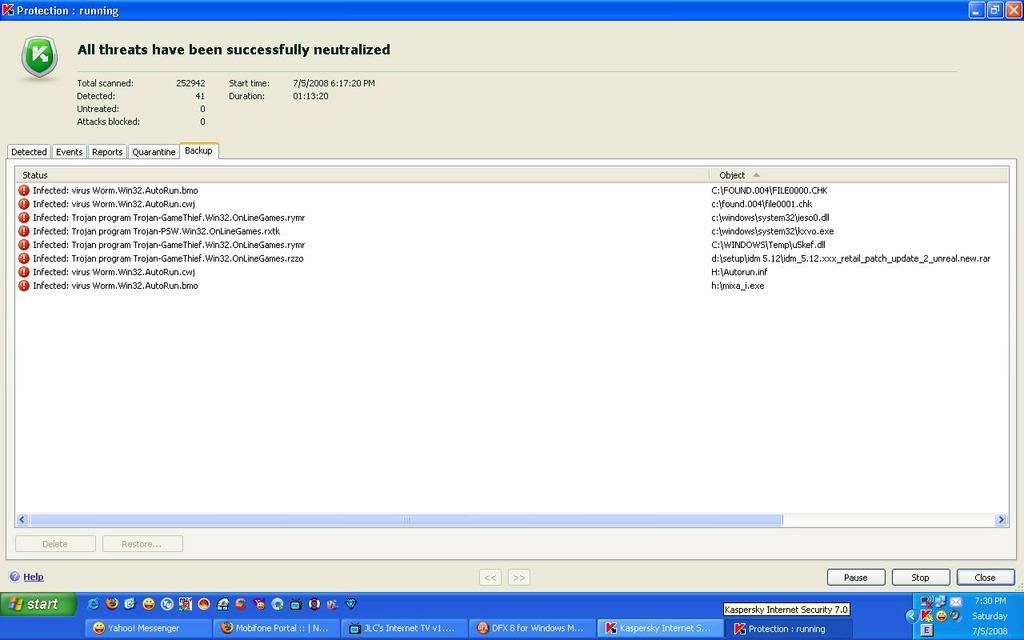
Task: Click the Kaspersky icon in title bar
Action: pos(8,10)
